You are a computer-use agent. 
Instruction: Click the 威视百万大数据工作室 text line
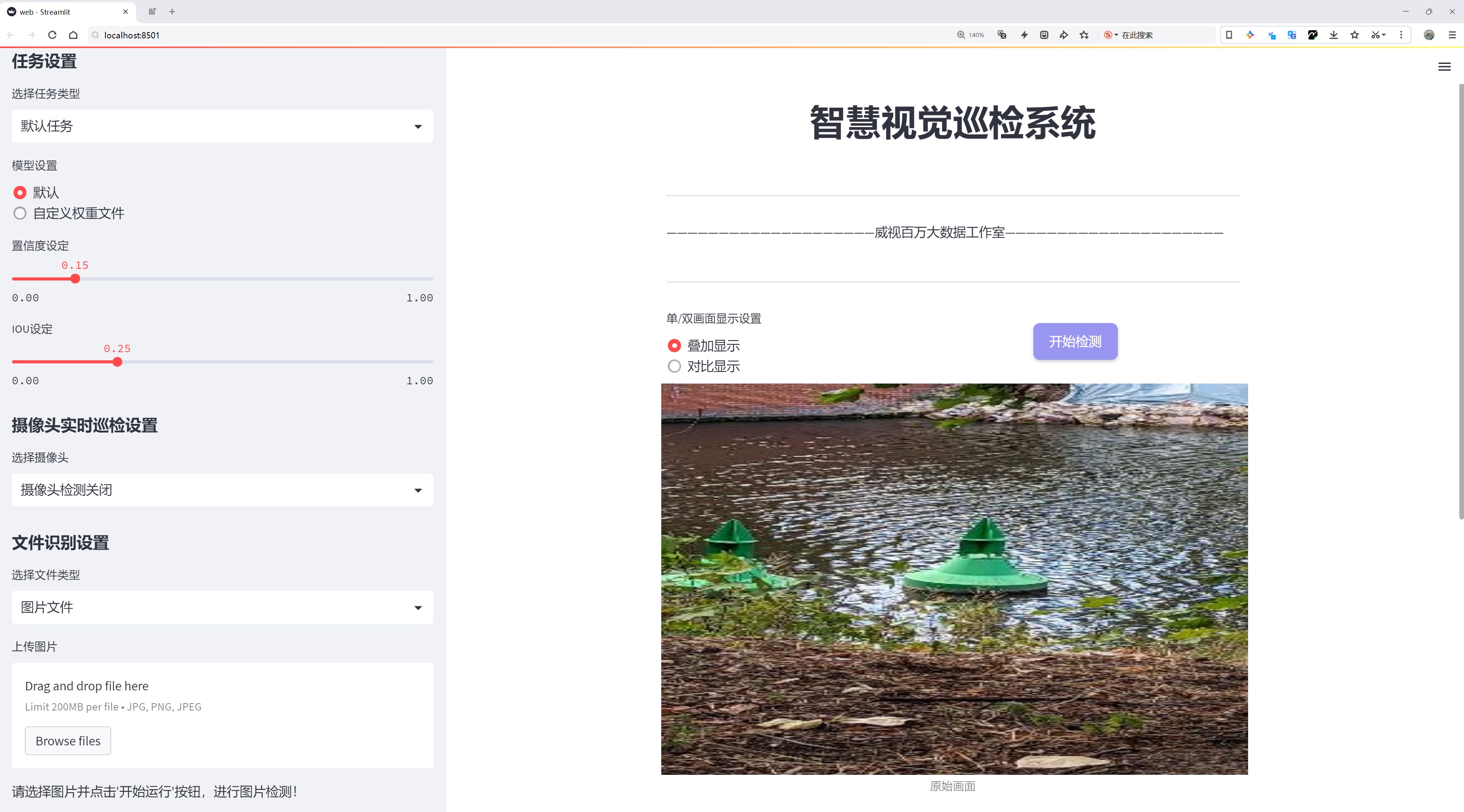[x=945, y=233]
